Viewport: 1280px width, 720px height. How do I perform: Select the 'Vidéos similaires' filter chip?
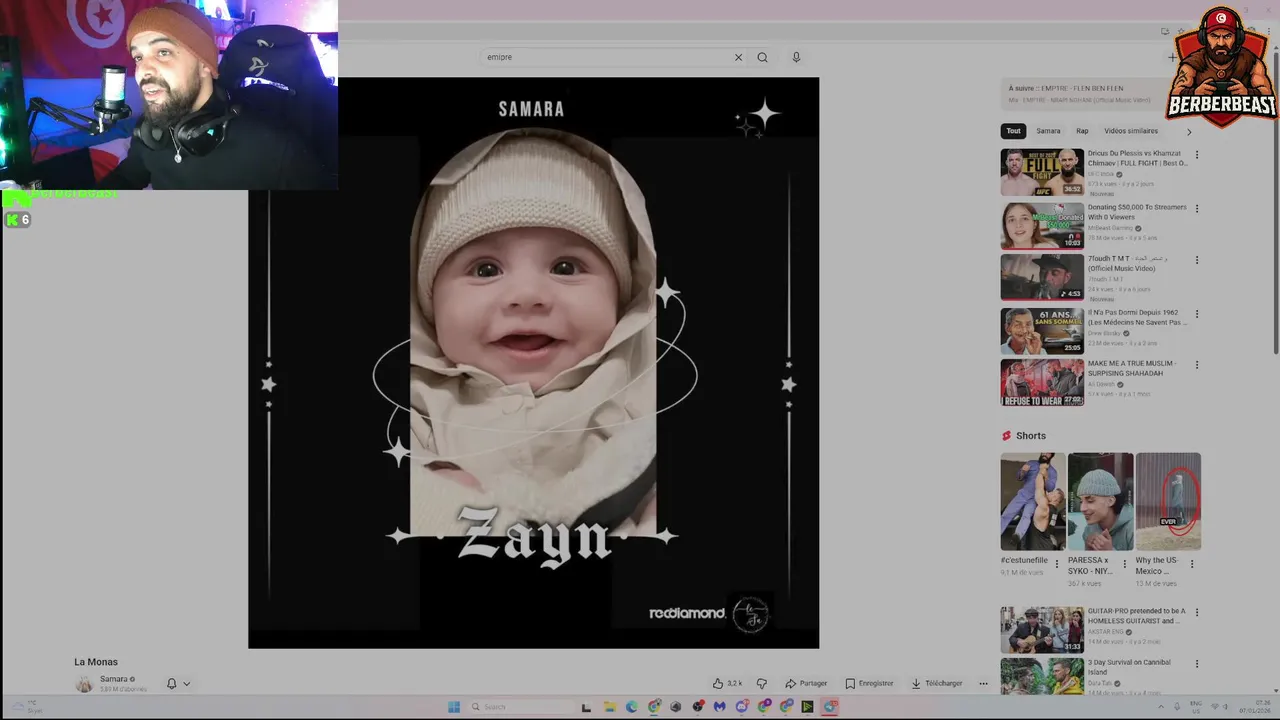point(1131,131)
